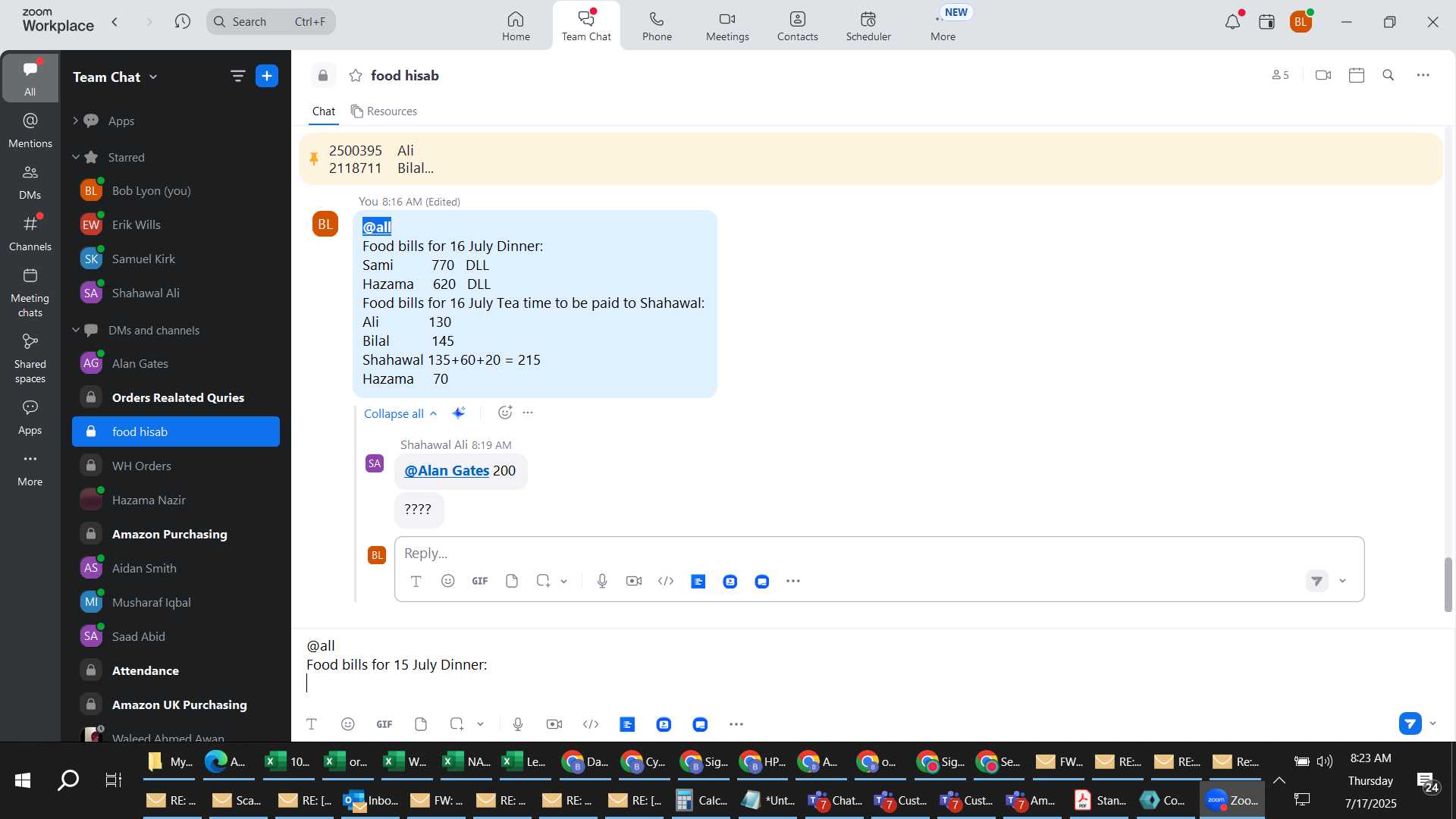
Task: Open the reply screenshot dropdown arrow
Action: click(563, 581)
